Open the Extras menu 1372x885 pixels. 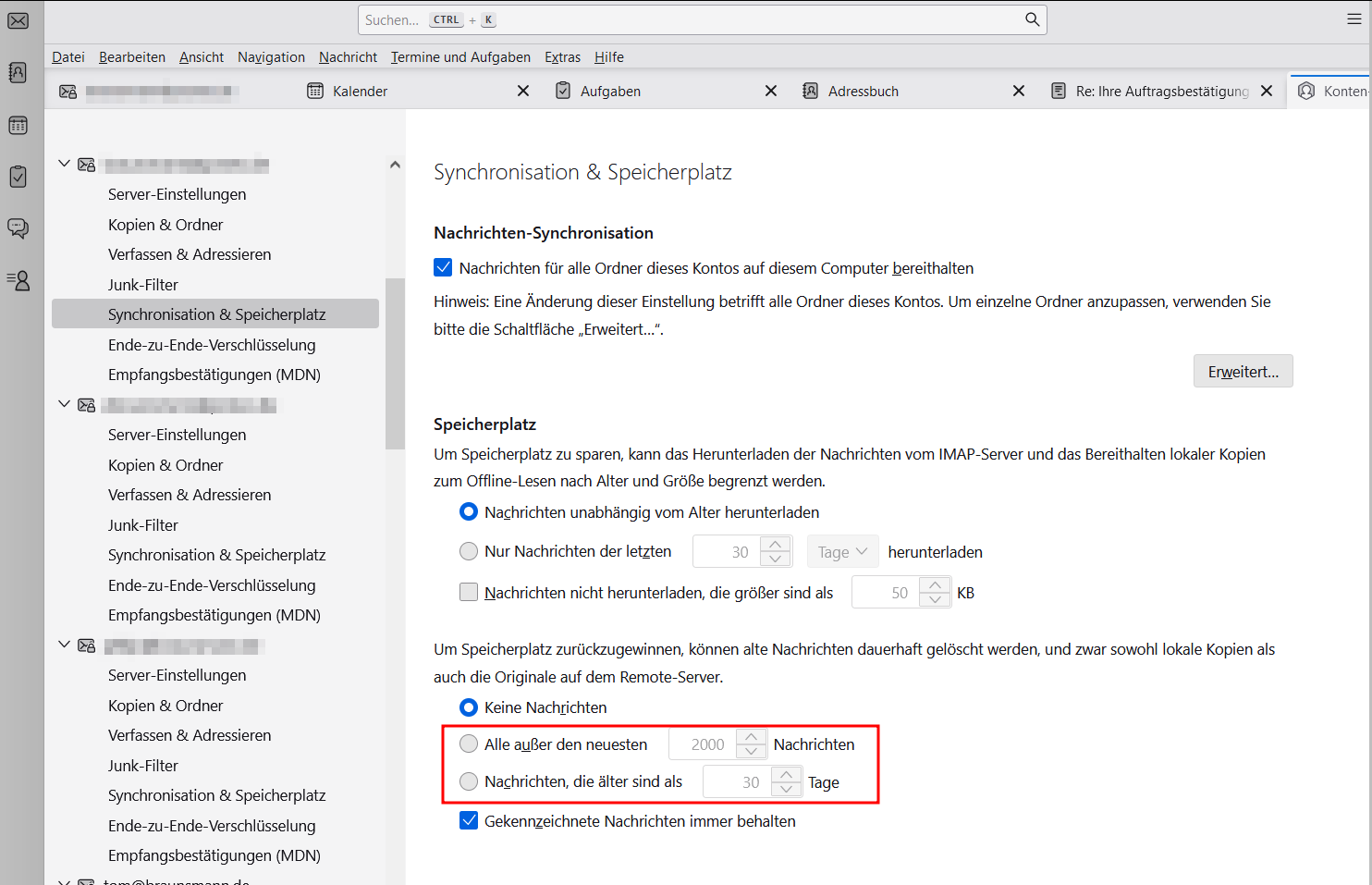pos(562,57)
